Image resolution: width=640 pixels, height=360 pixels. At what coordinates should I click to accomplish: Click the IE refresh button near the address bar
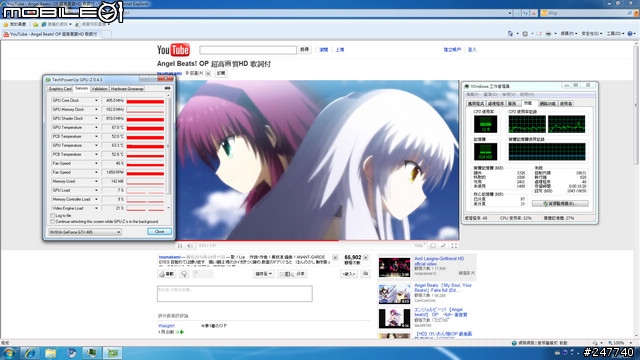point(526,13)
